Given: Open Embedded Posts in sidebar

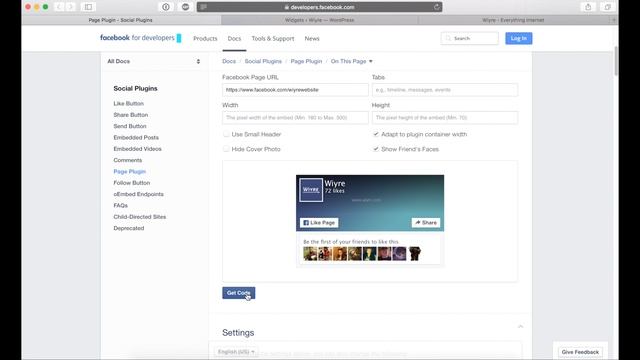Looking at the screenshot, I should point(136,138).
